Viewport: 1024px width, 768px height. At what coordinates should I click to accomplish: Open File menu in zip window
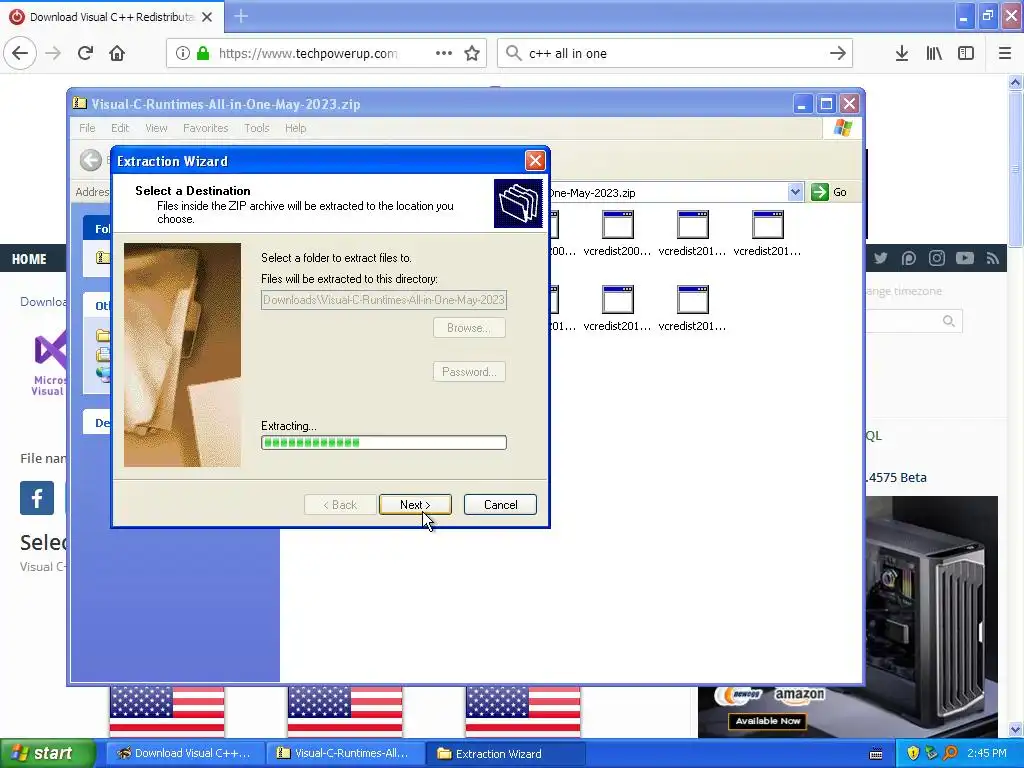point(87,128)
